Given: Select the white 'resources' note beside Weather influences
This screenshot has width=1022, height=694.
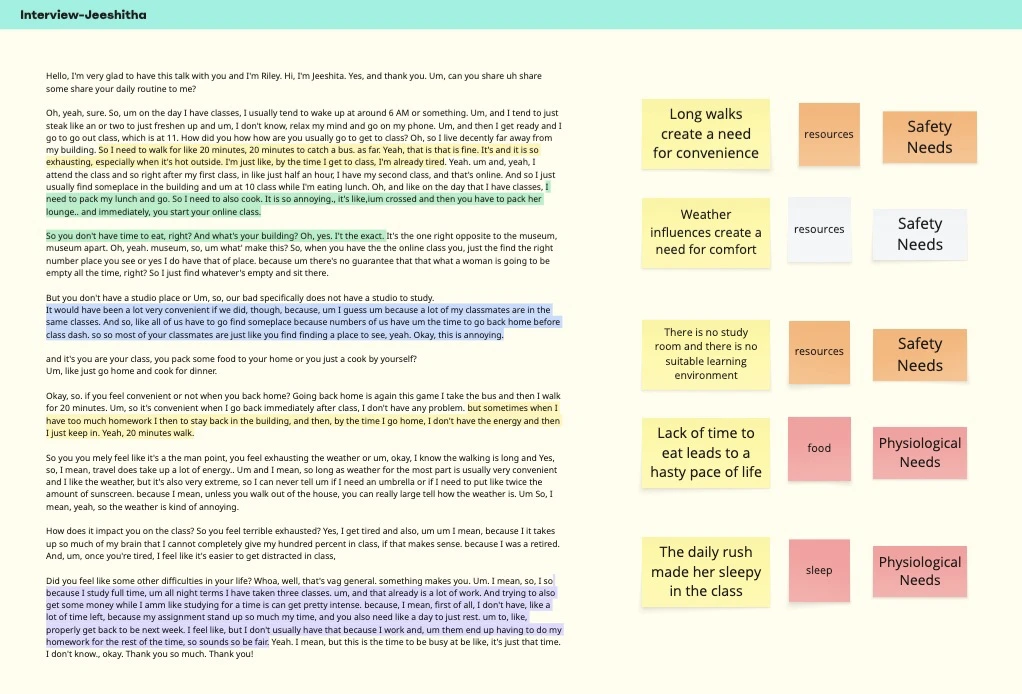Looking at the screenshot, I should click(x=819, y=229).
